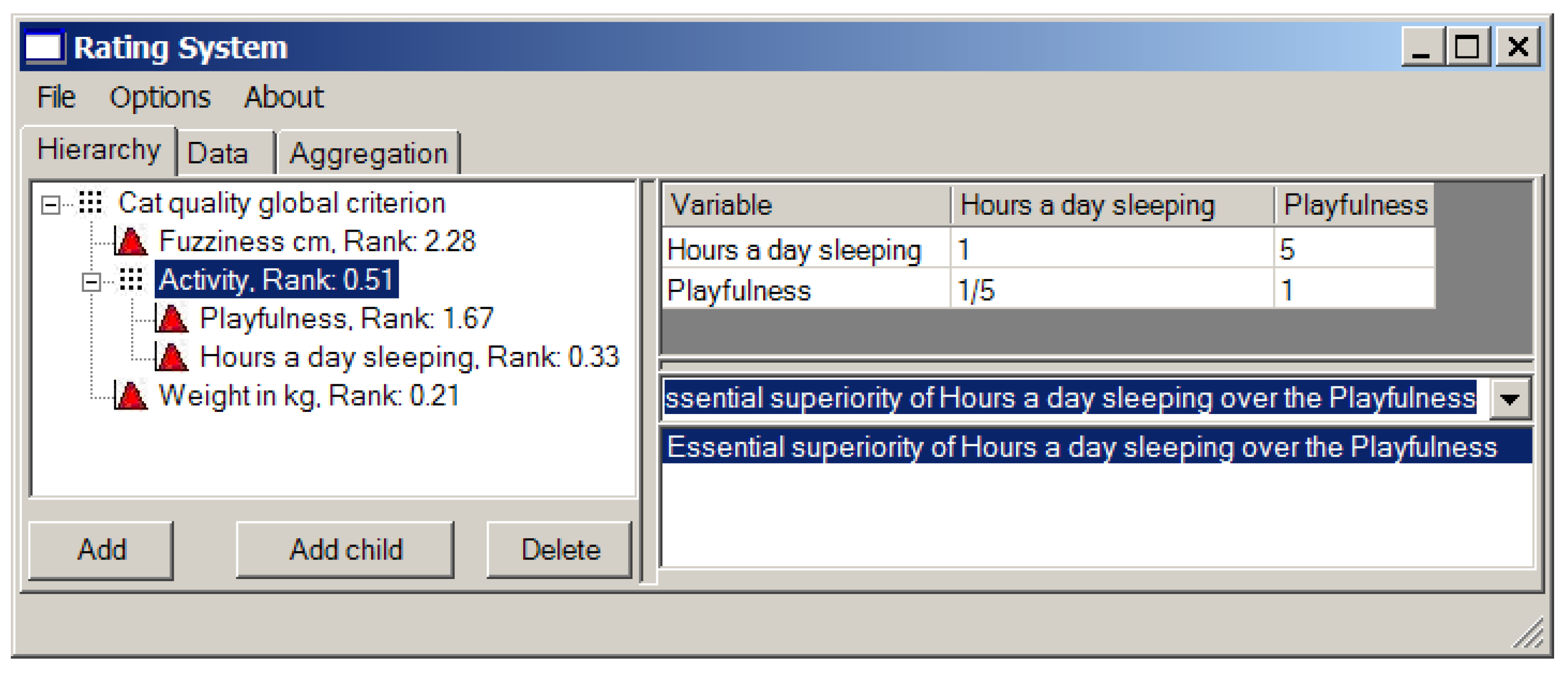Open the About menu
1568x673 pixels.
tap(284, 98)
